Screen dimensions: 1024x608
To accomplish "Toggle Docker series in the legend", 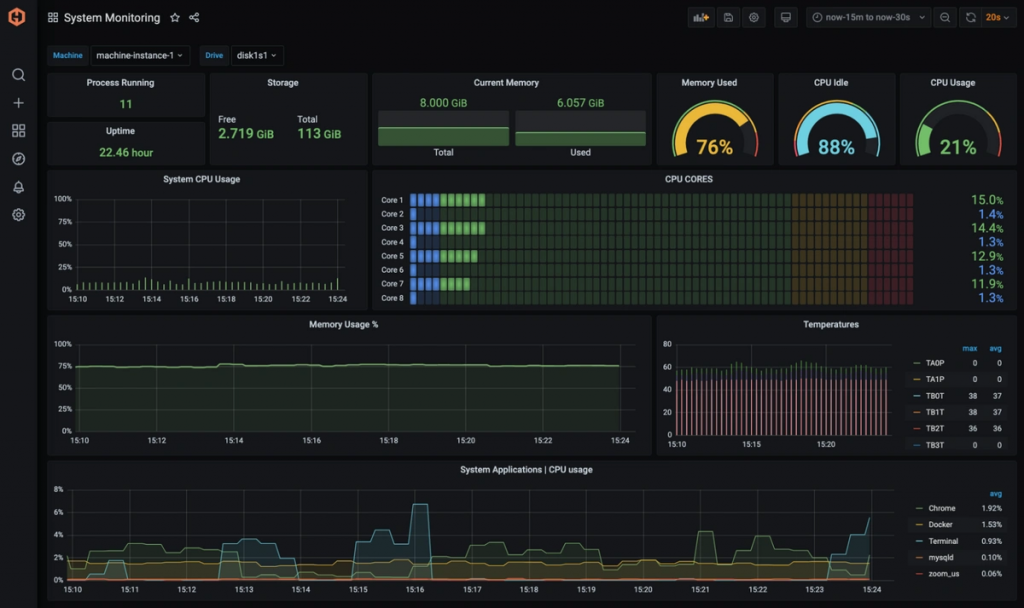I will click(941, 524).
